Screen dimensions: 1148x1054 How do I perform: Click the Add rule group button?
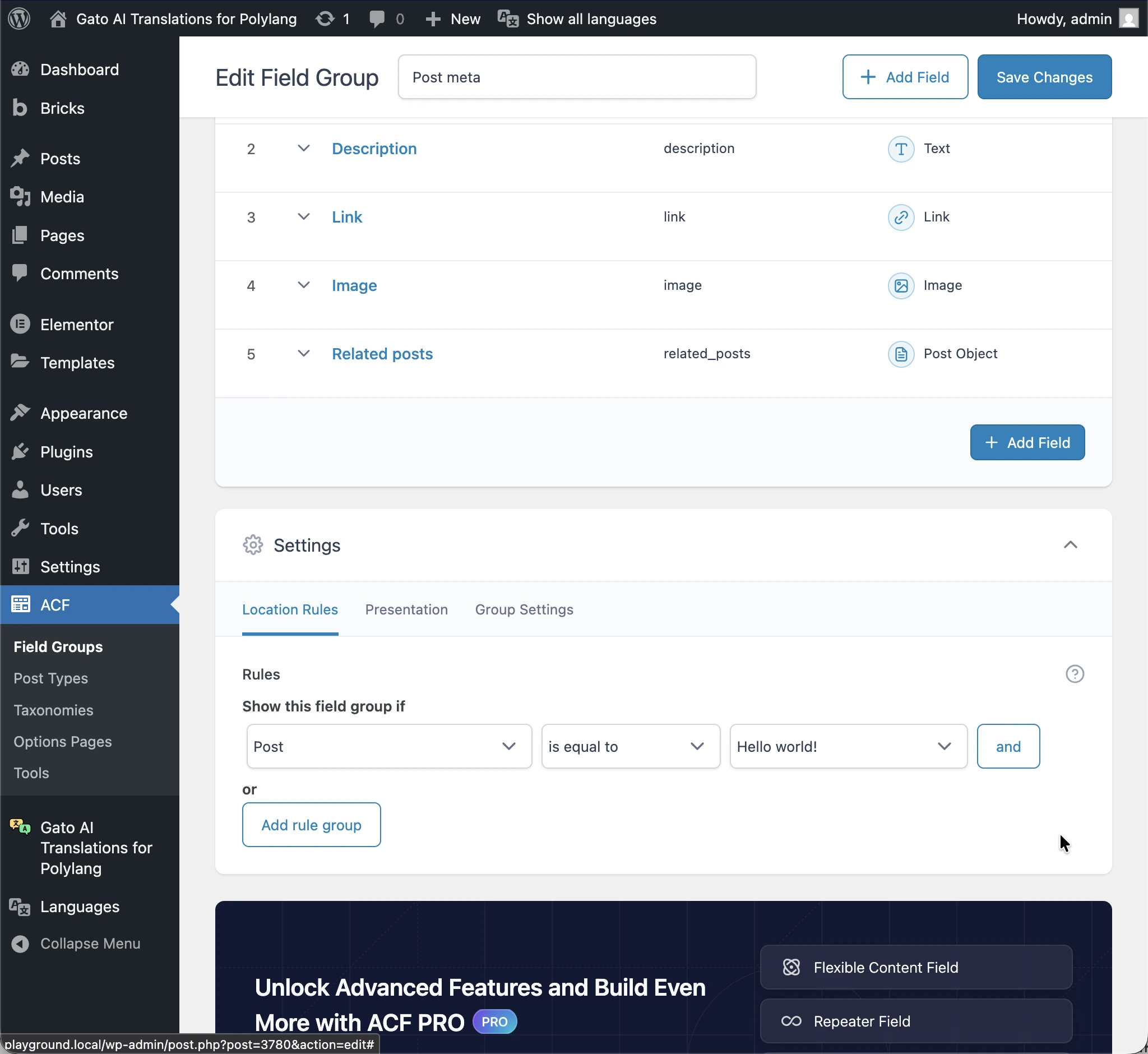point(311,825)
